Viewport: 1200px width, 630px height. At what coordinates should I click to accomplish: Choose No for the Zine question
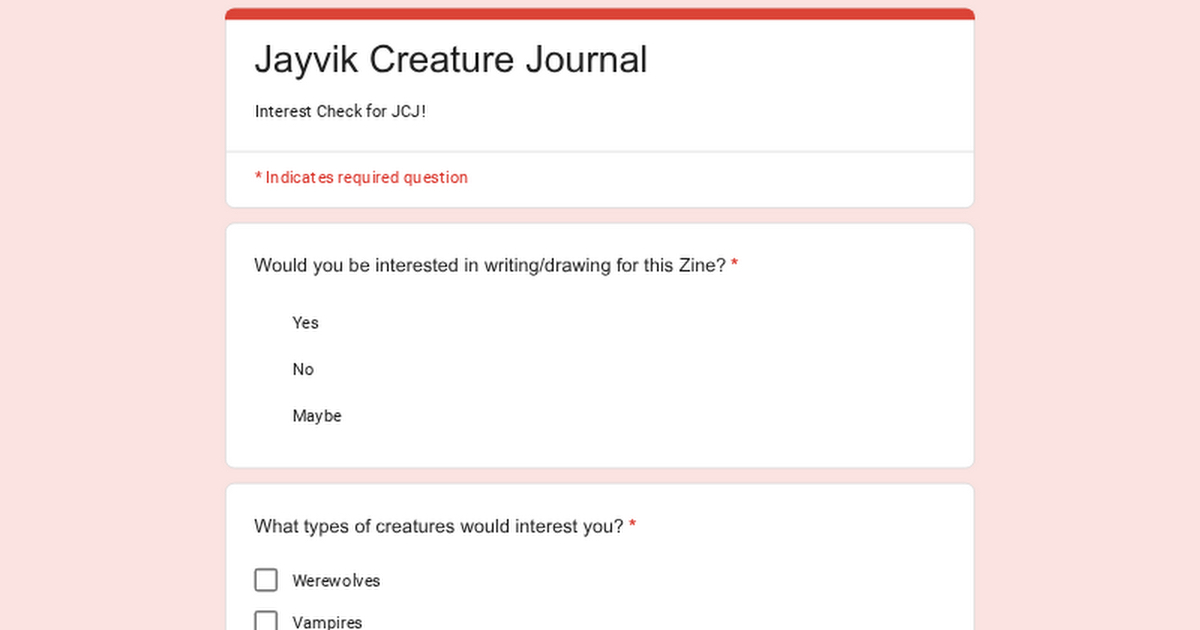pos(303,370)
